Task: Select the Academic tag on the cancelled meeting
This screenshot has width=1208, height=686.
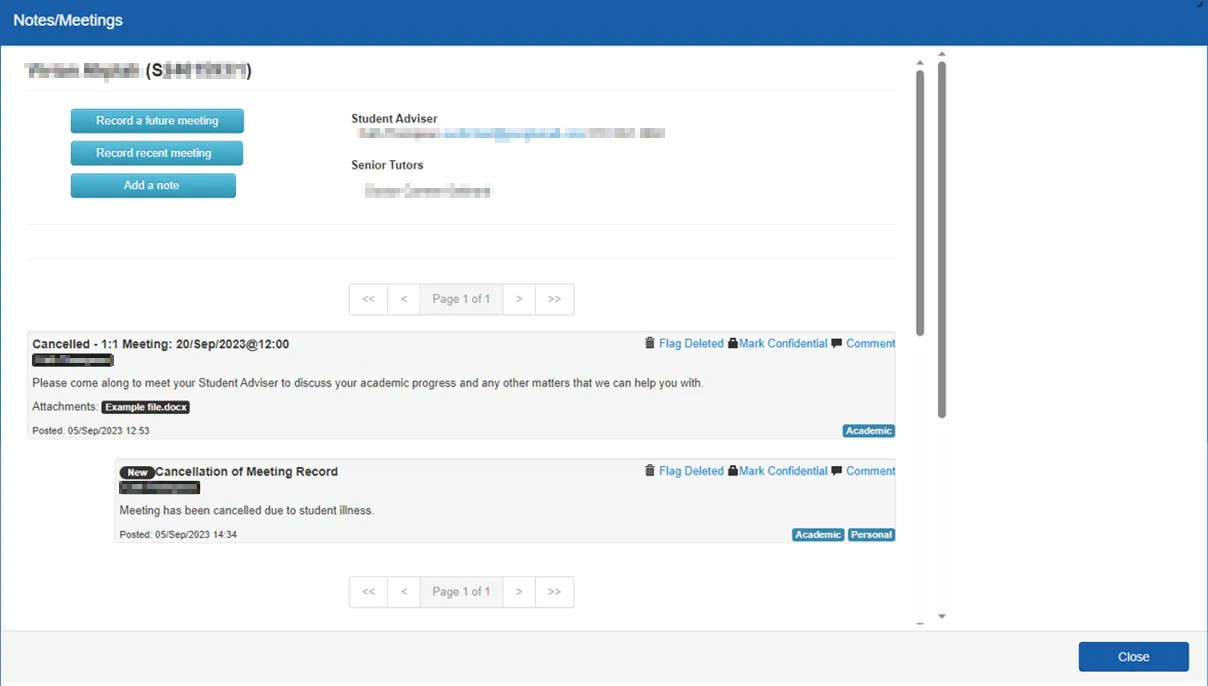Action: pos(868,431)
